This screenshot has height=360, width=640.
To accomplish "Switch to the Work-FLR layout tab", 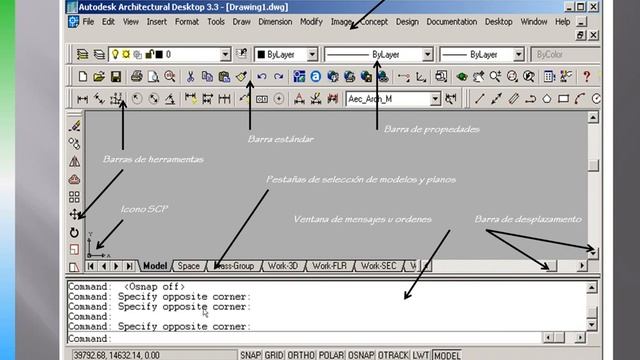I will click(329, 266).
